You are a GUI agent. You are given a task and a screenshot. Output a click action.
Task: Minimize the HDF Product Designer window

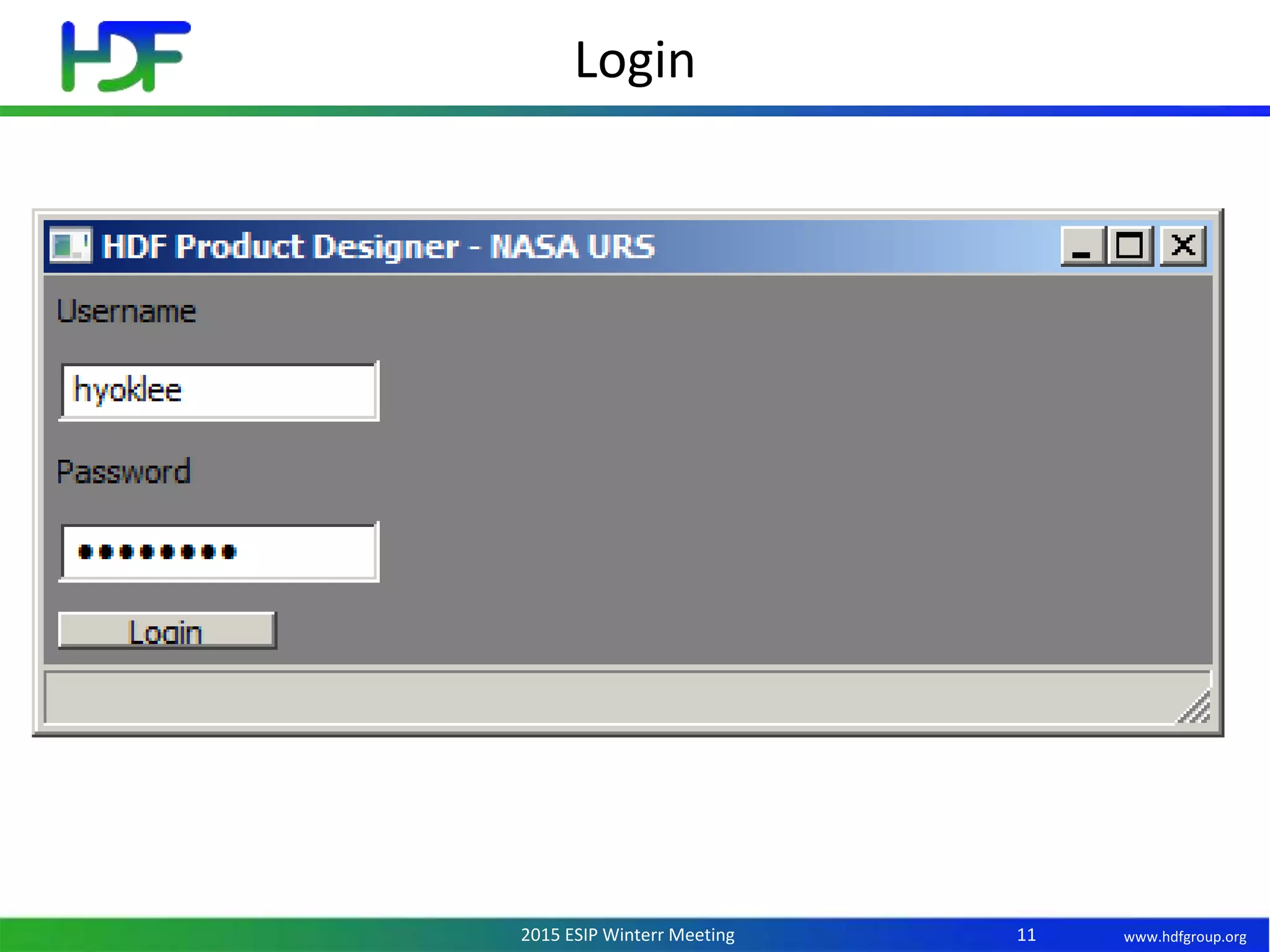(1083, 246)
